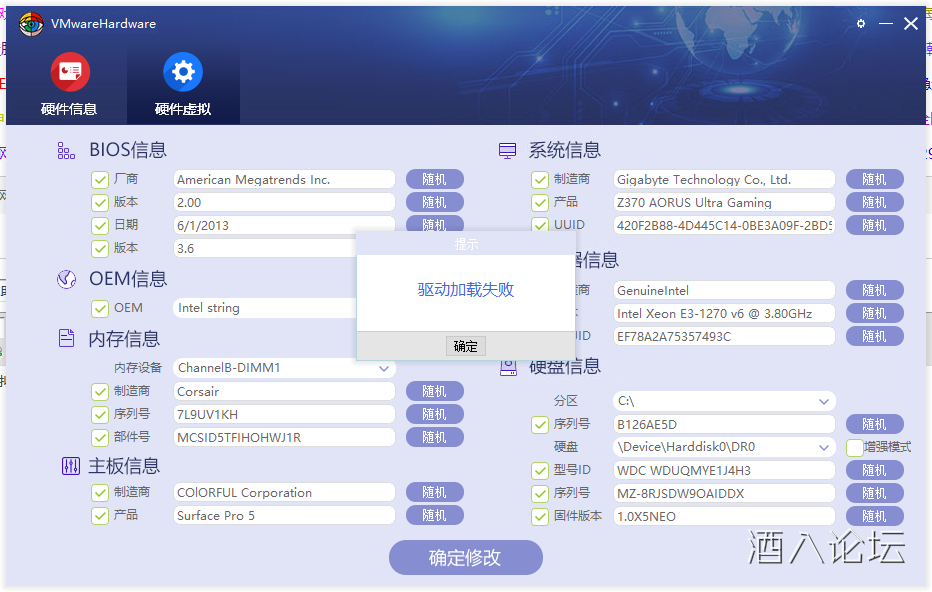The height and width of the screenshot is (592, 932).
Task: Switch to the 硬件信息 tab
Action: coord(70,84)
